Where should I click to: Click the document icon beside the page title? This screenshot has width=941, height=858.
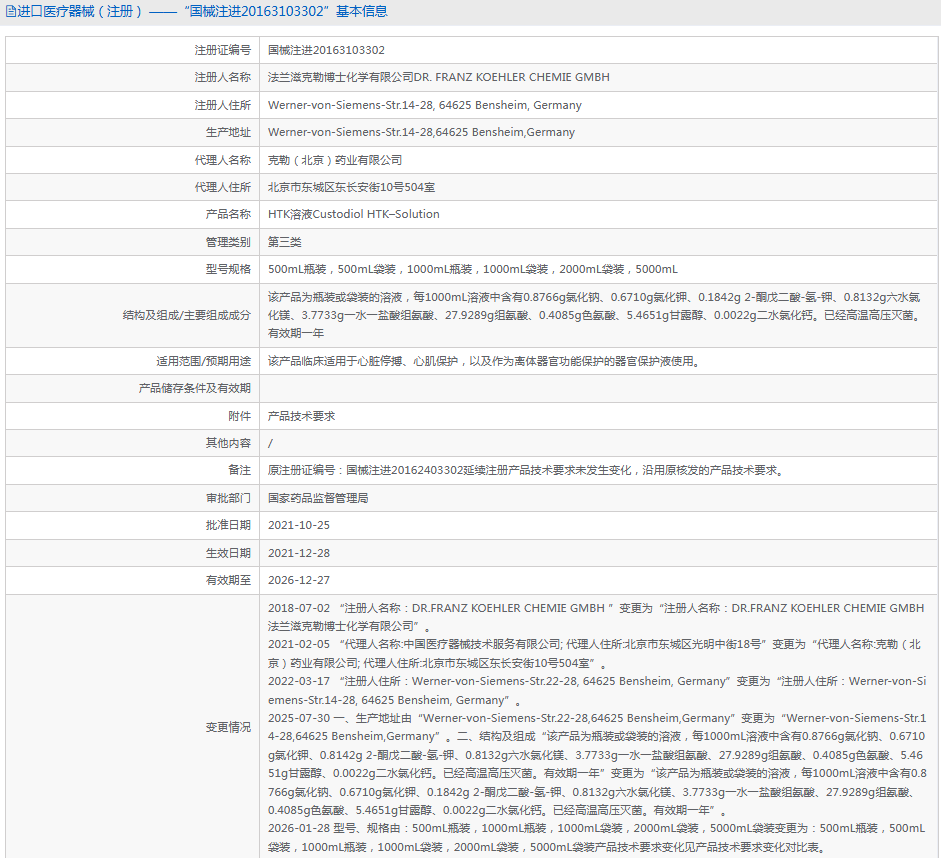click(11, 11)
